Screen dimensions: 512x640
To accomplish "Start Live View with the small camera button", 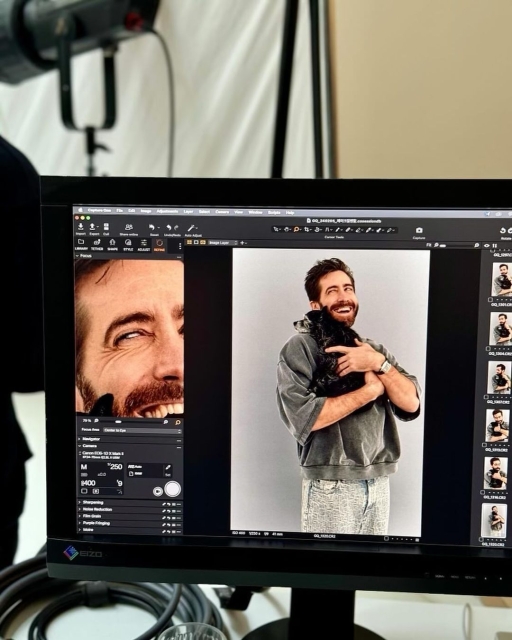I will [x=158, y=491].
